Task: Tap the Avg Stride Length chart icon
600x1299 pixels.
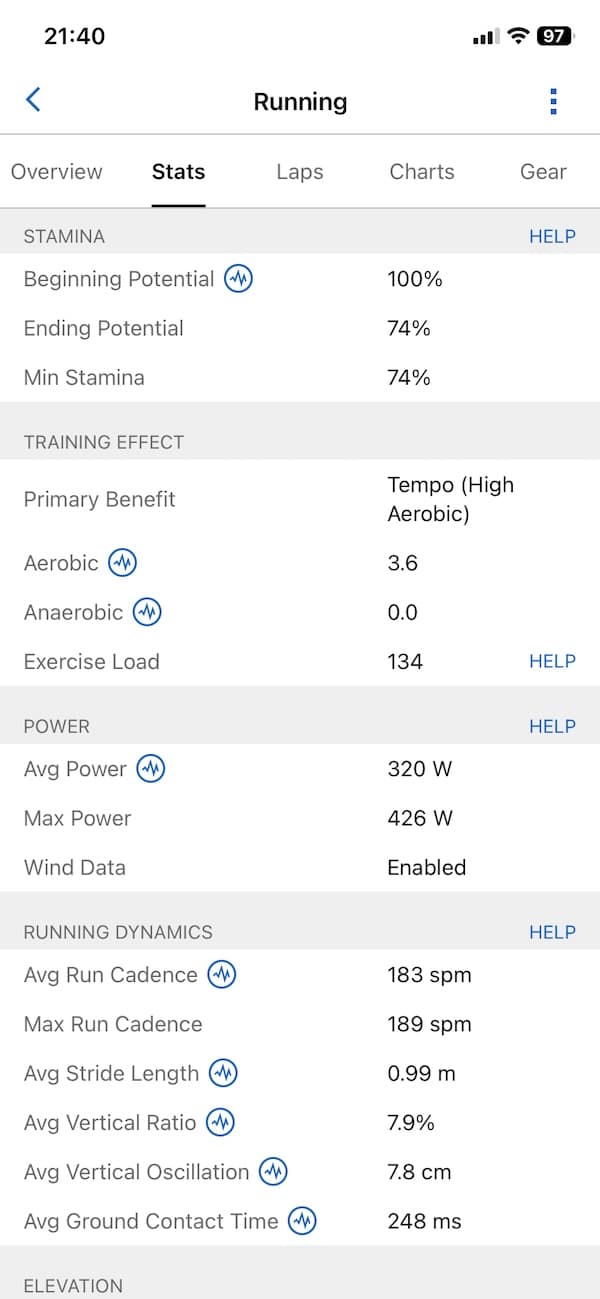Action: pyautogui.click(x=223, y=1074)
